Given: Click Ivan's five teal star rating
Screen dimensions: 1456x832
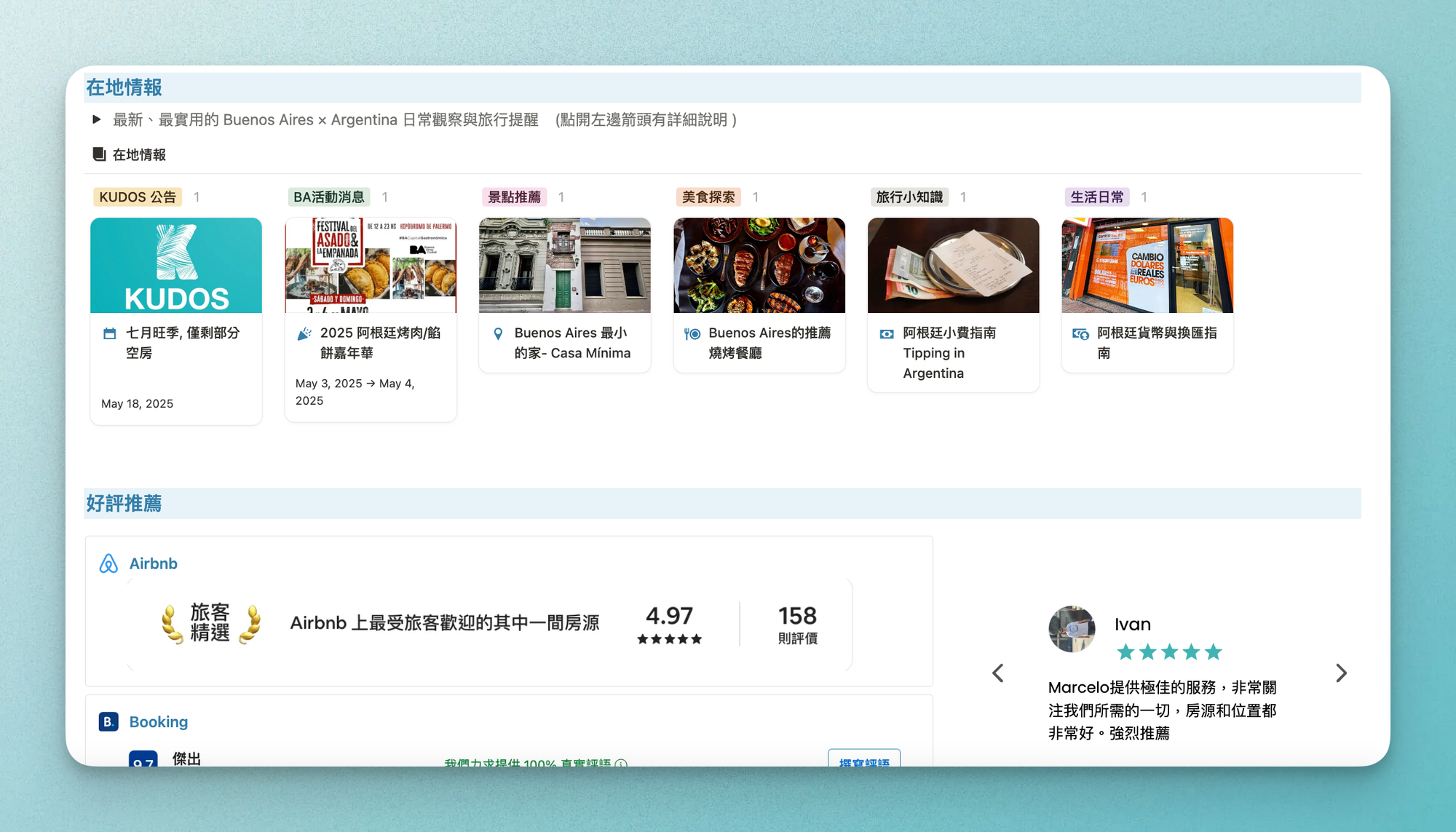Looking at the screenshot, I should click(x=1169, y=651).
